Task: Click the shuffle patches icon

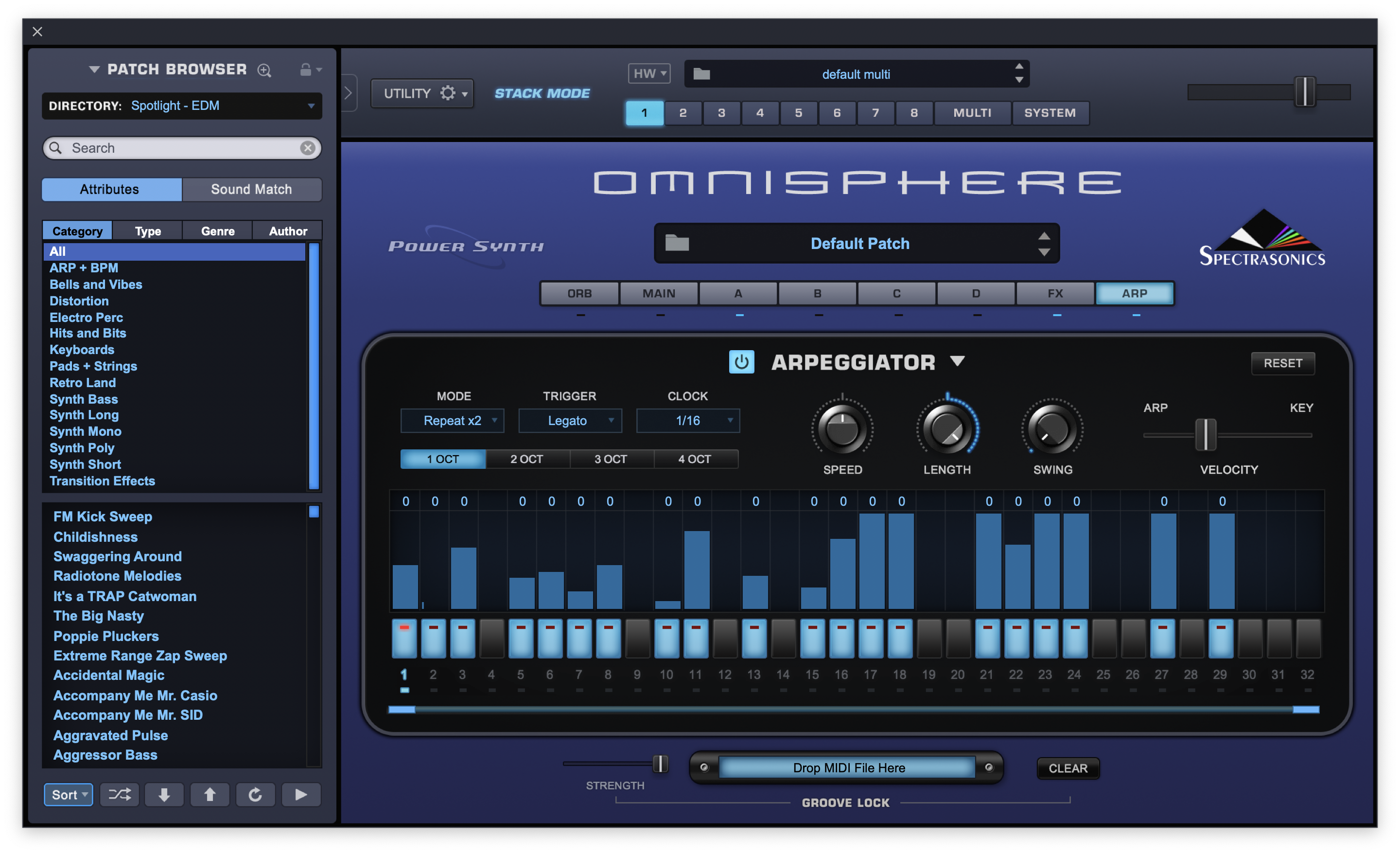Action: (120, 794)
